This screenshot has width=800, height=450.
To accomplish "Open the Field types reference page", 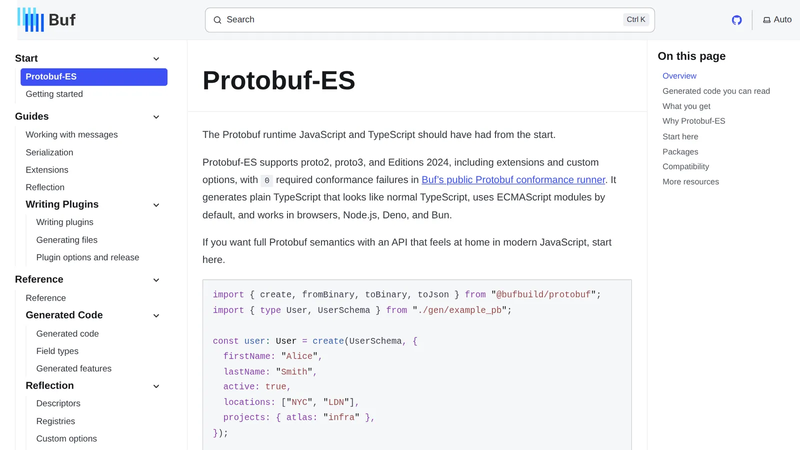I will pos(57,351).
